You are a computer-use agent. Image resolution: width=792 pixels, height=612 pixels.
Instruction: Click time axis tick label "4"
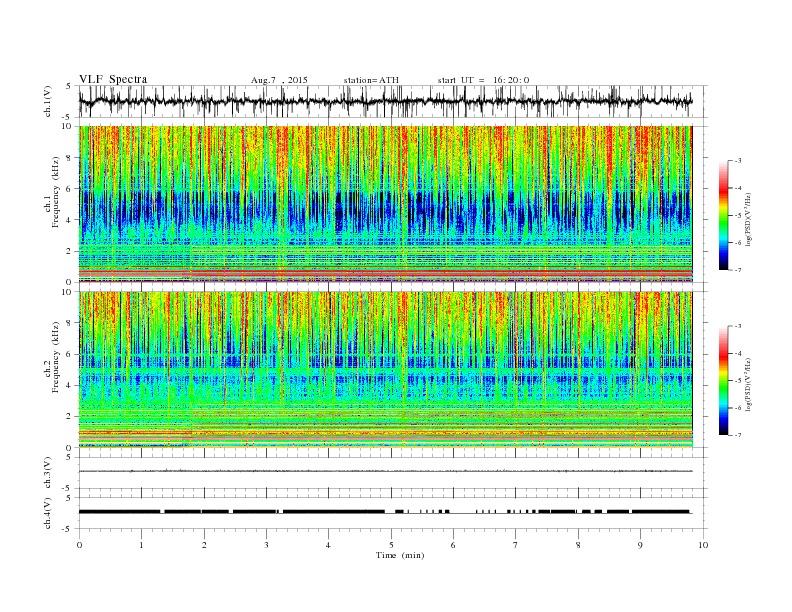328,545
